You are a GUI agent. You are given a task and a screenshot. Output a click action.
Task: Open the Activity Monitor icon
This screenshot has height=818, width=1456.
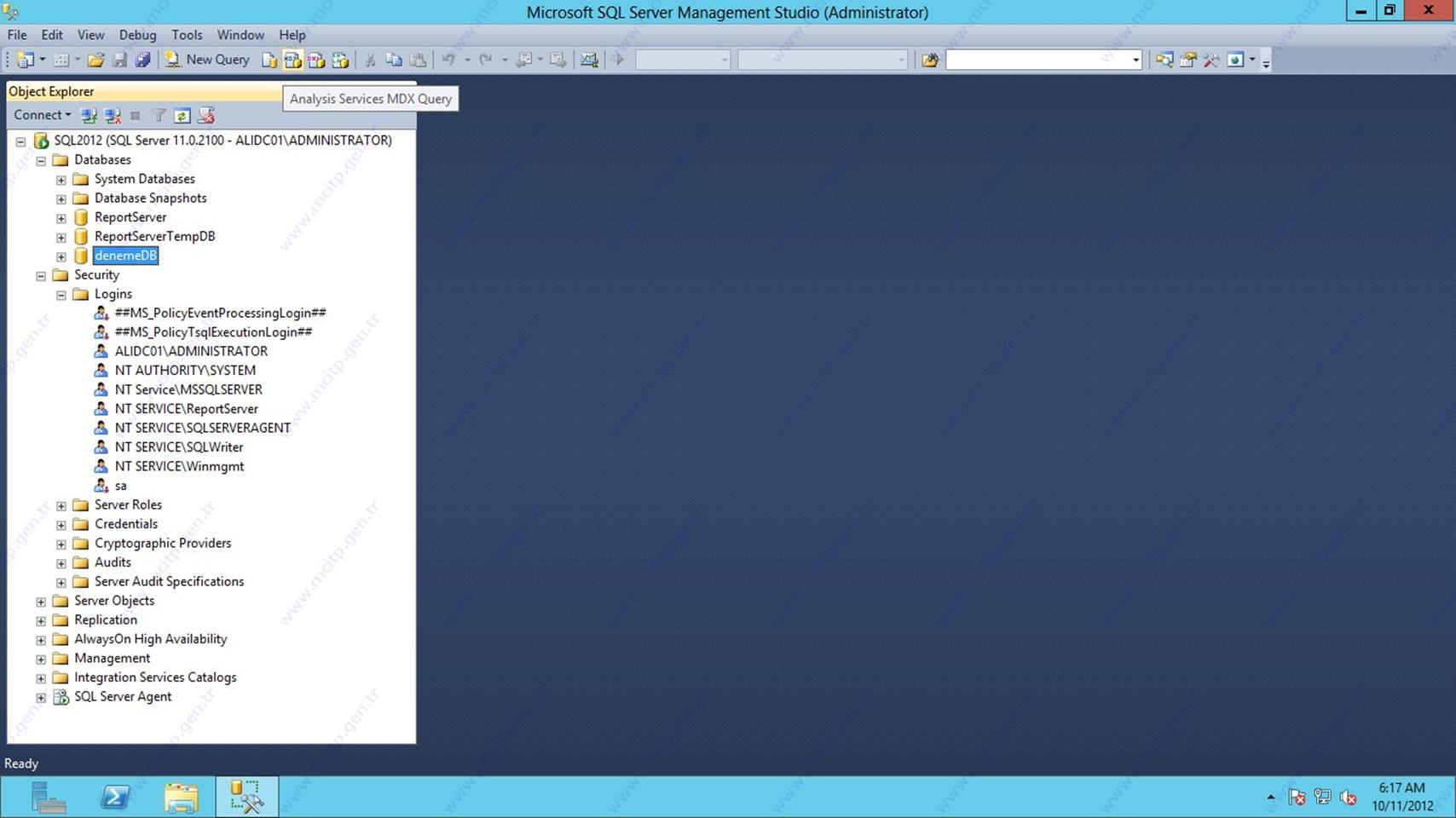pyautogui.click(x=589, y=60)
